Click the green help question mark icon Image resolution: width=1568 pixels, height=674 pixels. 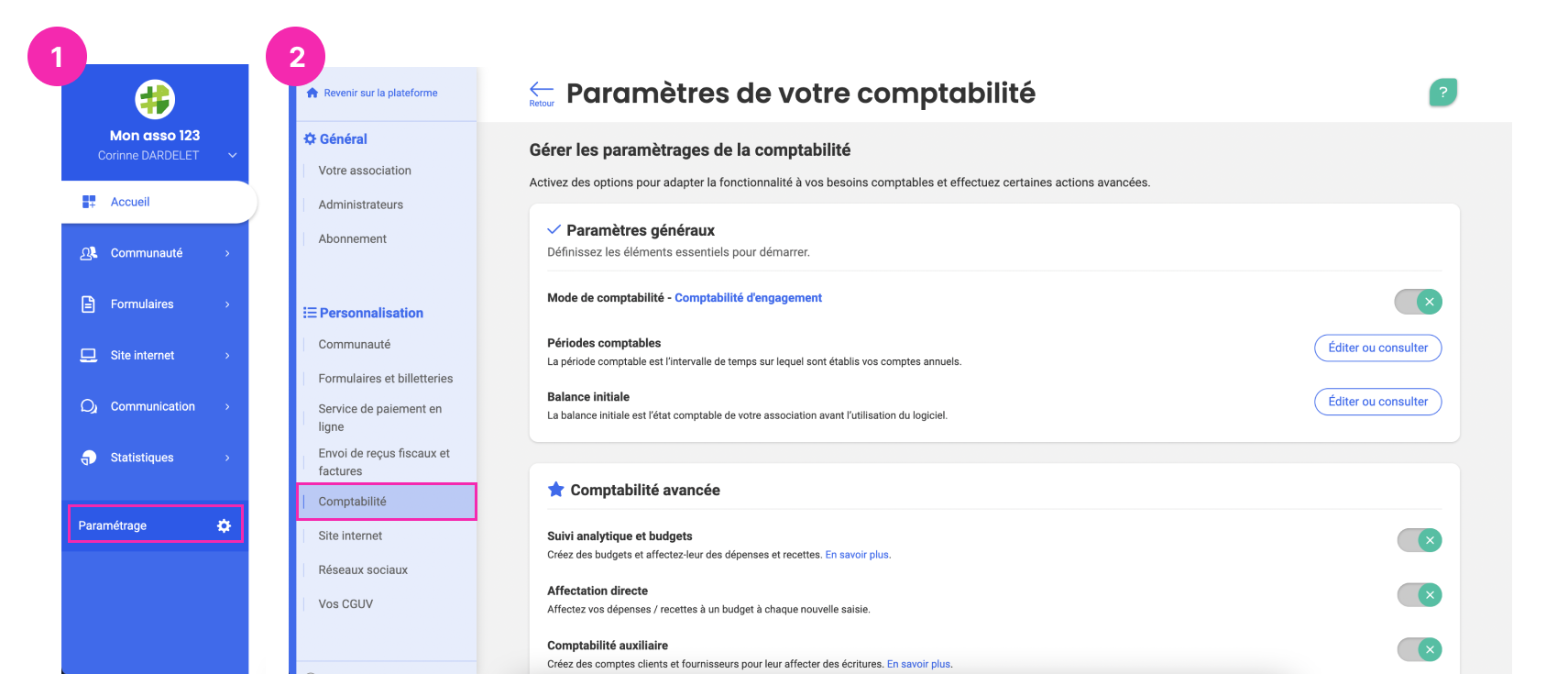coord(1442,92)
